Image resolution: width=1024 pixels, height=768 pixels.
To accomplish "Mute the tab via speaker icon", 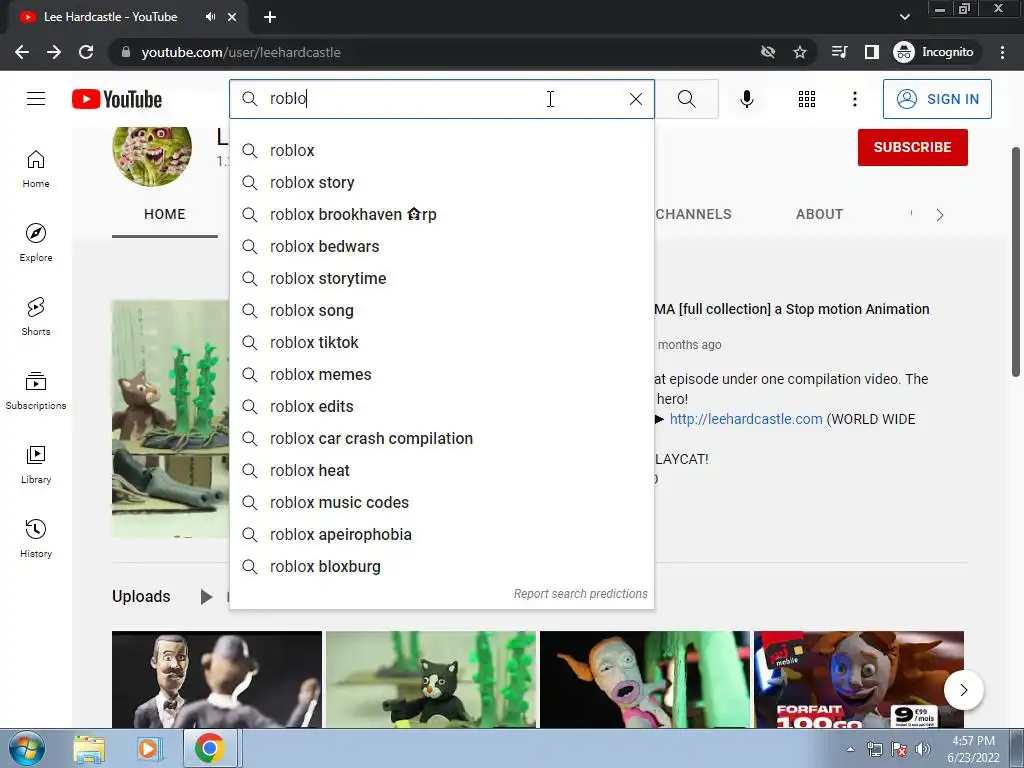I will (210, 17).
